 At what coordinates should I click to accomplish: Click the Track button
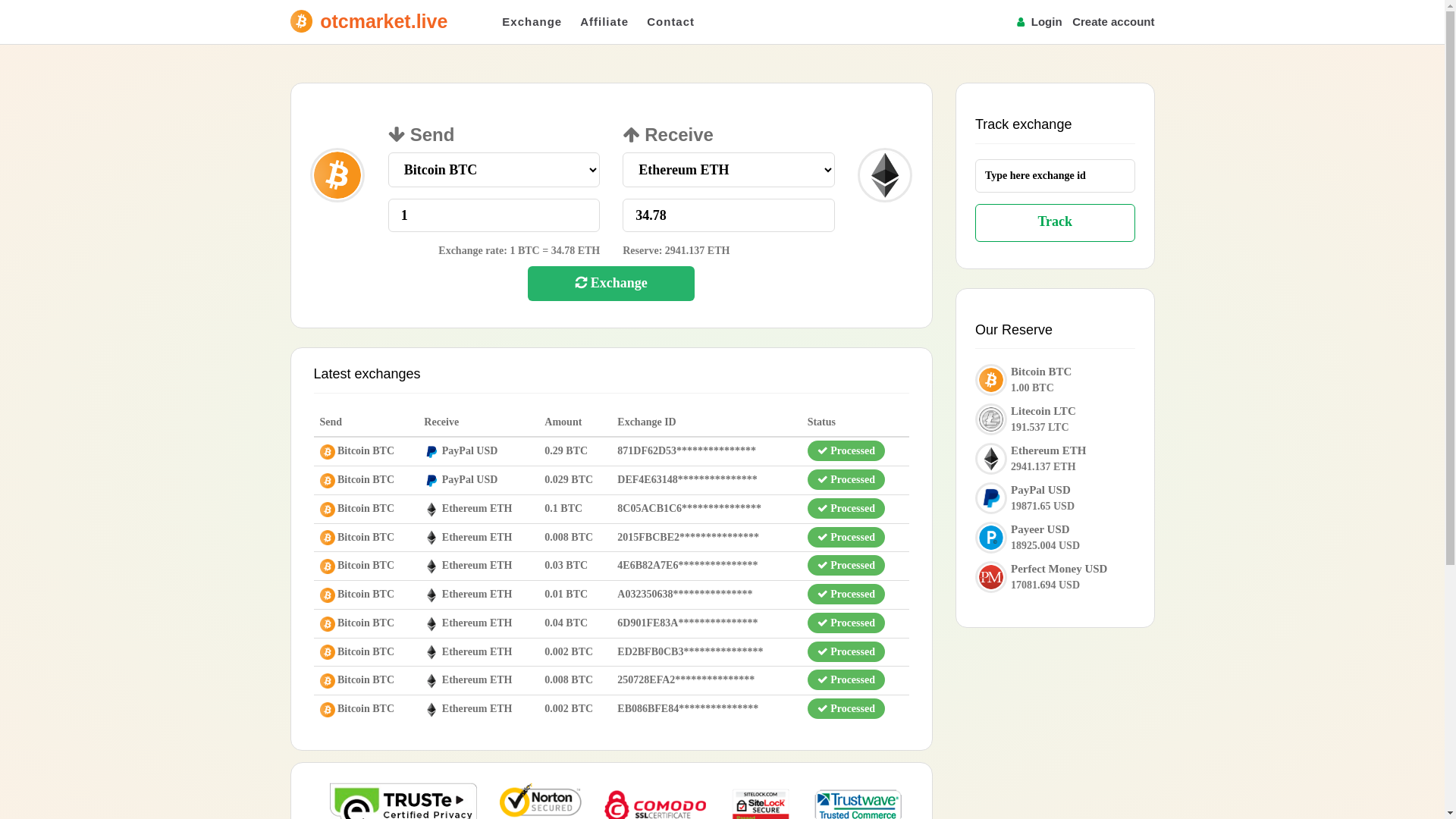(1055, 223)
